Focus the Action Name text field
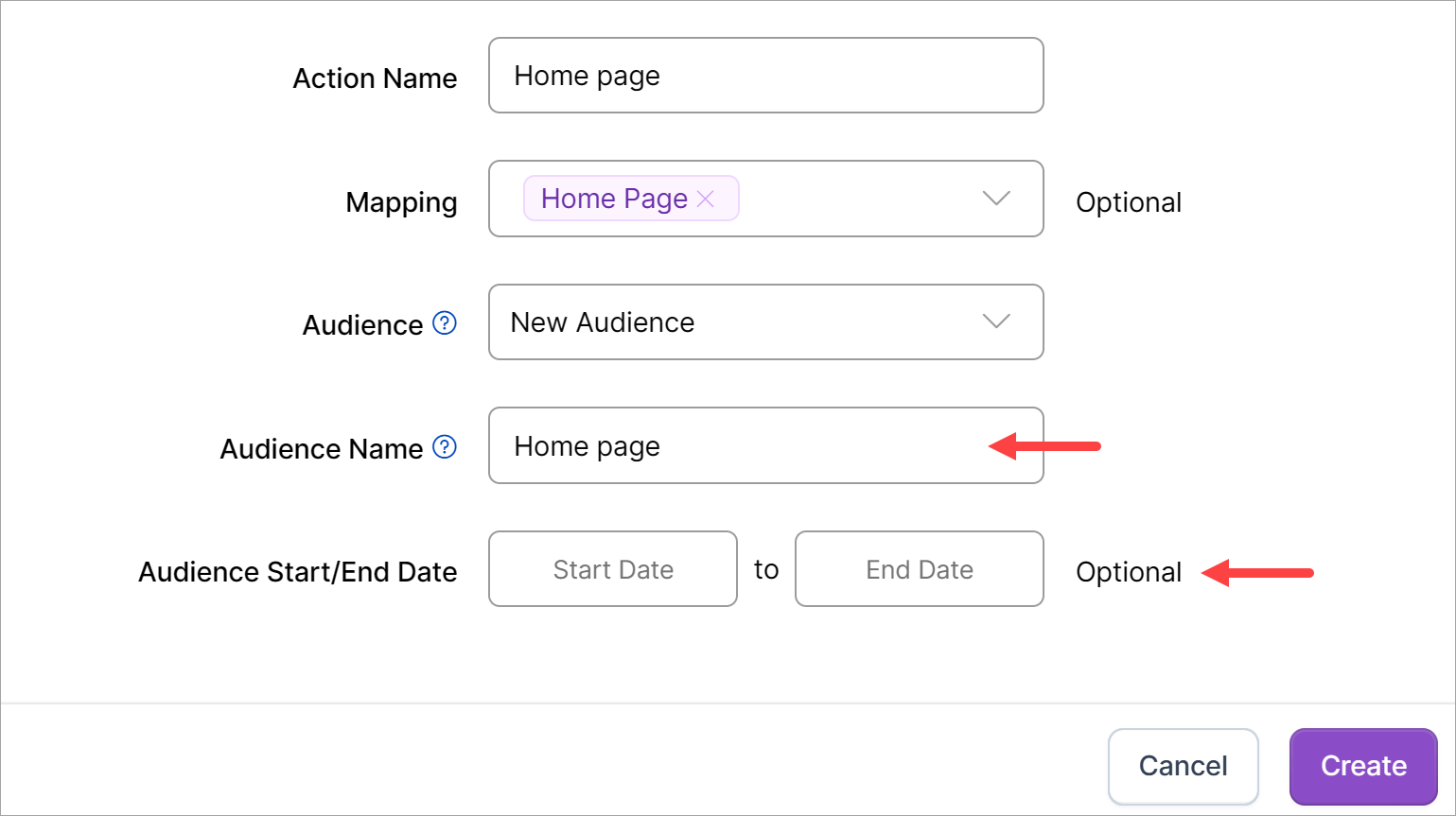 tap(765, 76)
